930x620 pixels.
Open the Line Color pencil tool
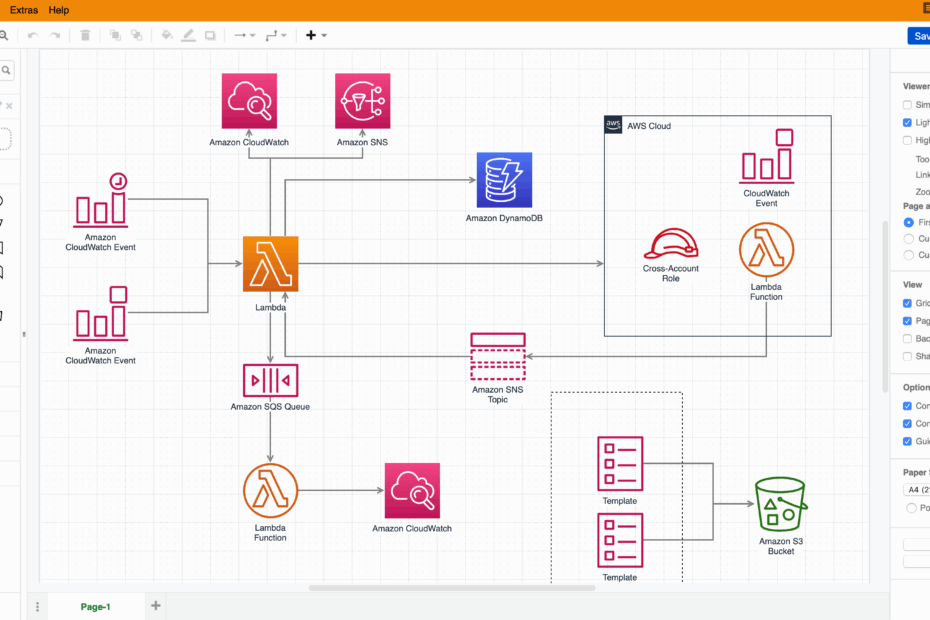(188, 36)
